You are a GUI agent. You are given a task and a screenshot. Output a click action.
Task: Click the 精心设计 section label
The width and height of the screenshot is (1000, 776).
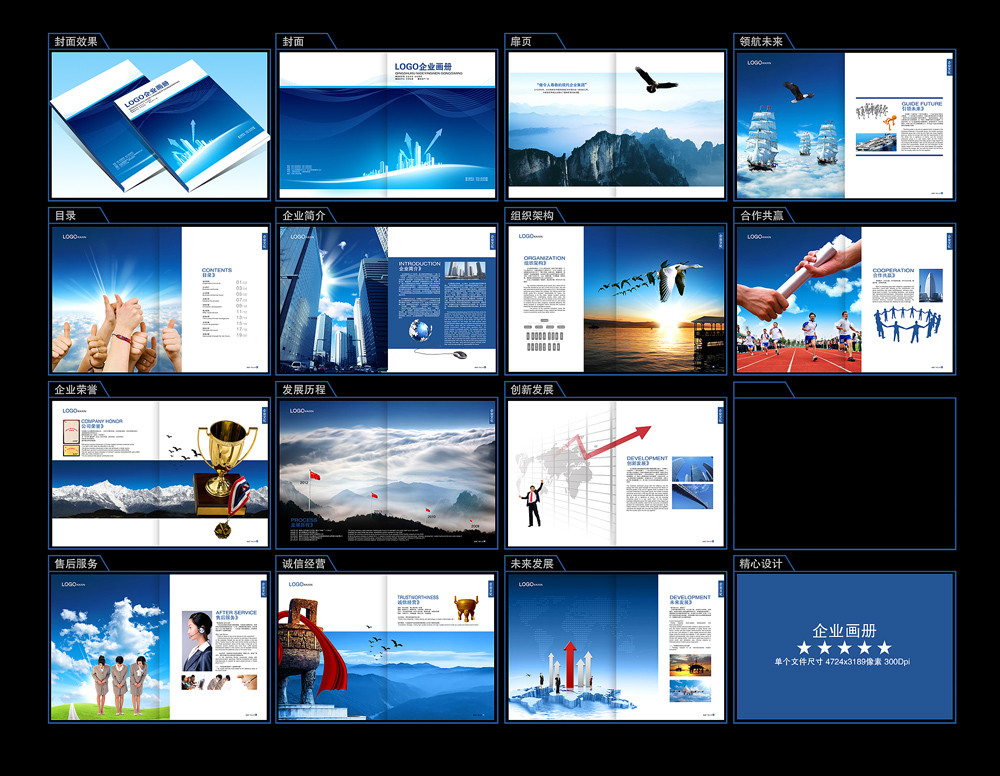pos(761,563)
